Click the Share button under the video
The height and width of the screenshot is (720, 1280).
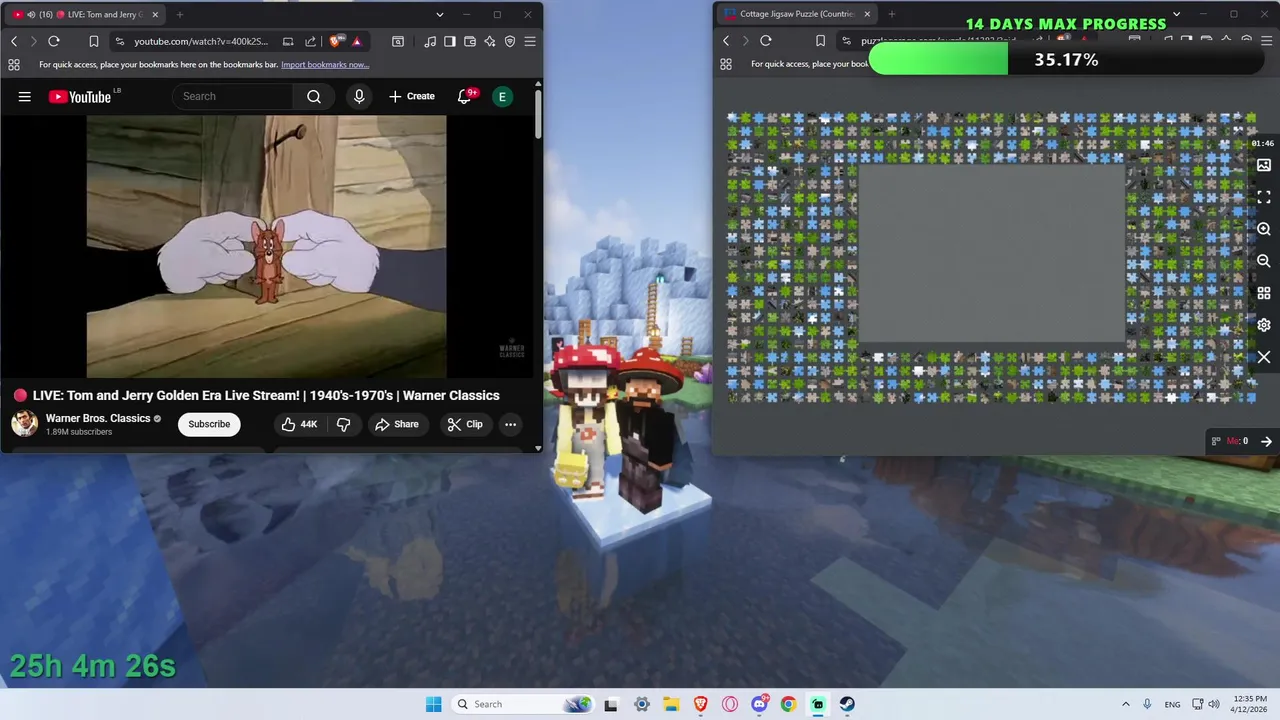(x=397, y=424)
